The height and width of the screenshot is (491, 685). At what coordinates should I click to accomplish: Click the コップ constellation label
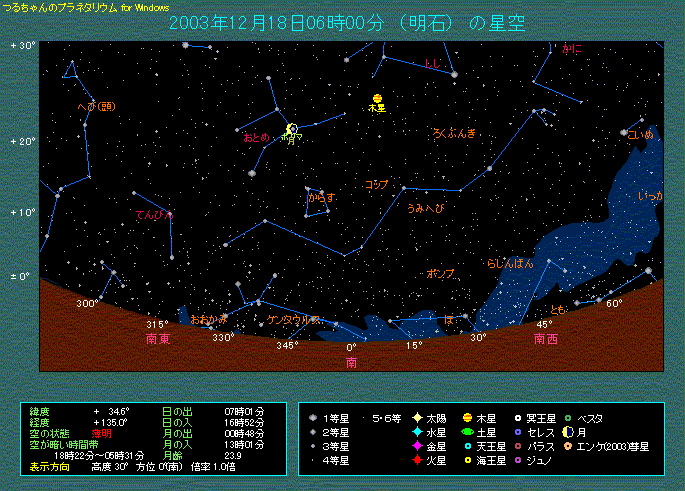[376, 185]
